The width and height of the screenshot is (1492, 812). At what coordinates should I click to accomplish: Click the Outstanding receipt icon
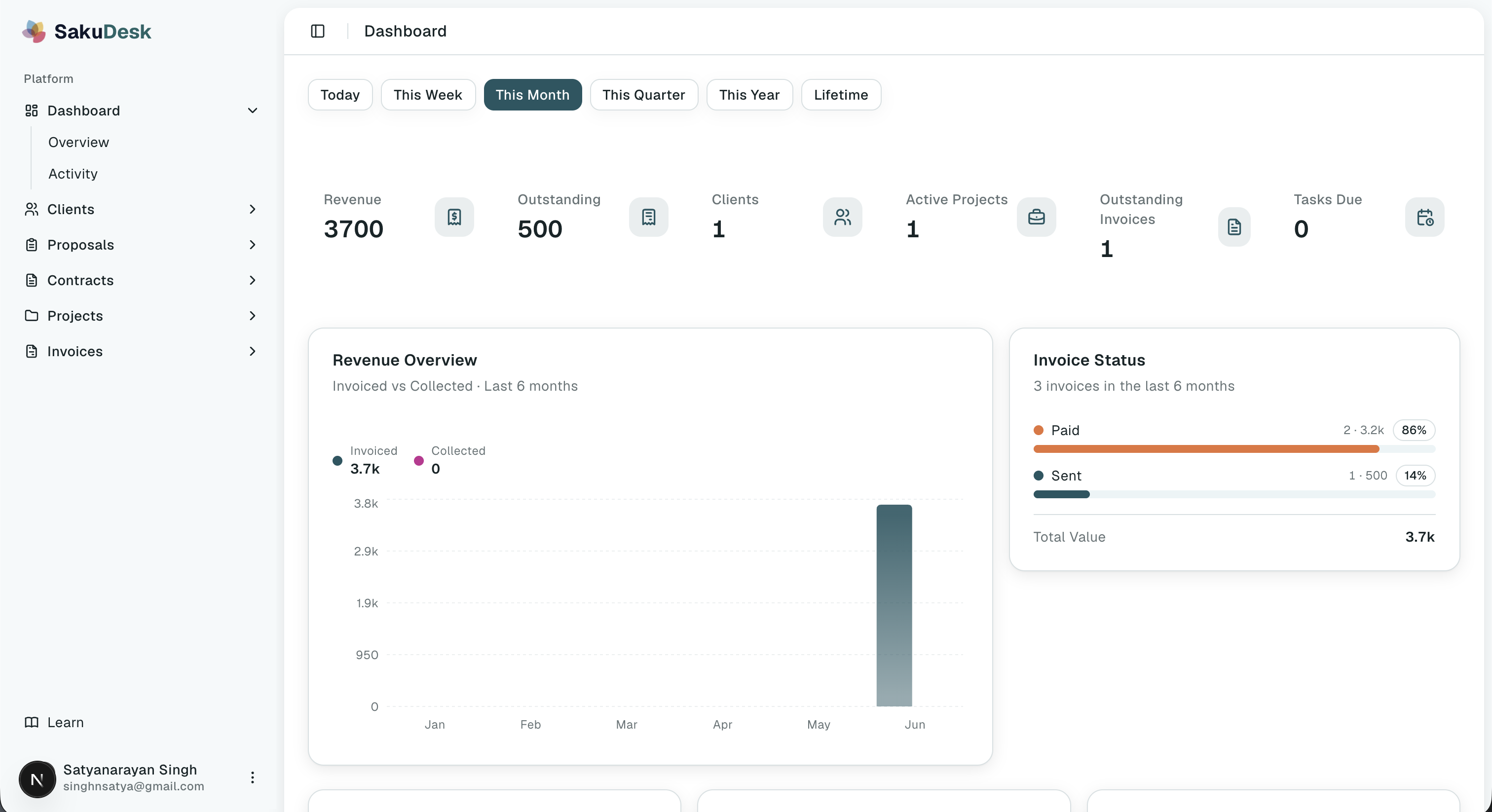[x=649, y=217]
